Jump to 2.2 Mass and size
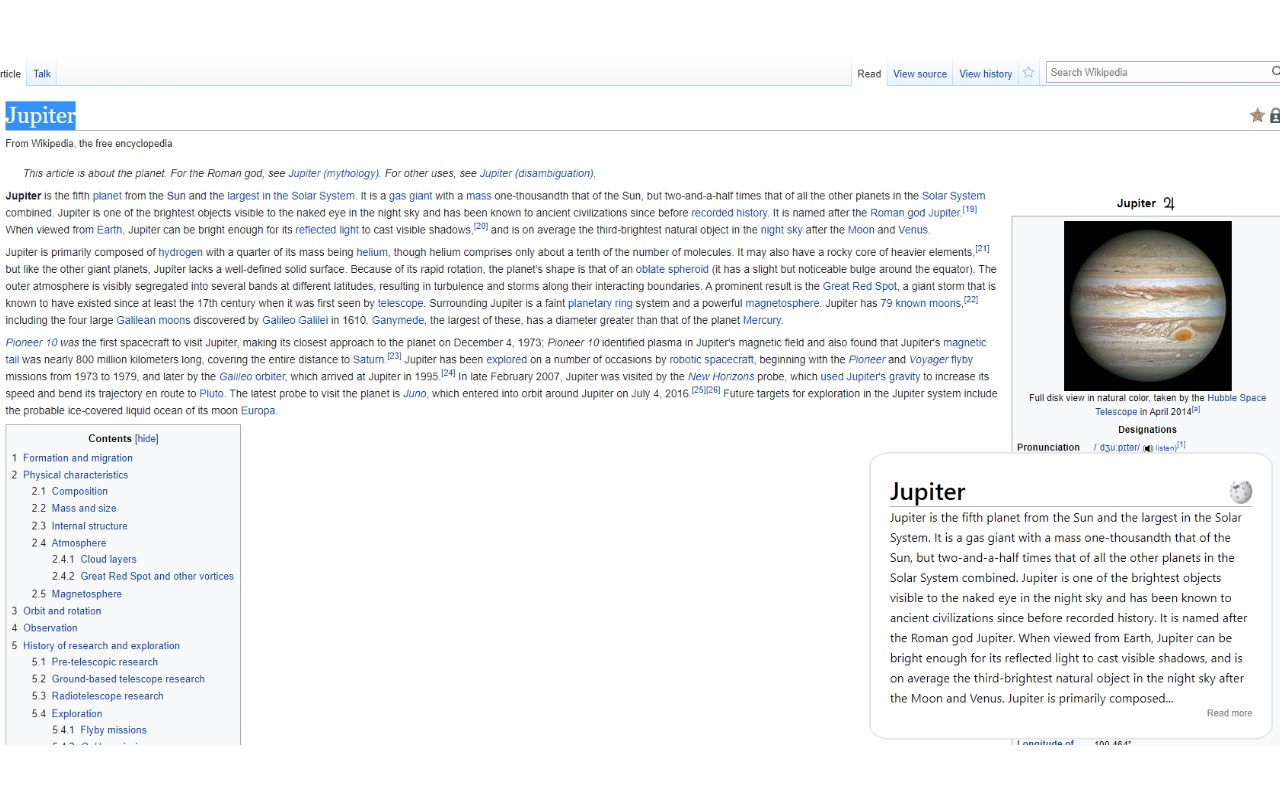Image resolution: width=1280 pixels, height=800 pixels. (84, 508)
